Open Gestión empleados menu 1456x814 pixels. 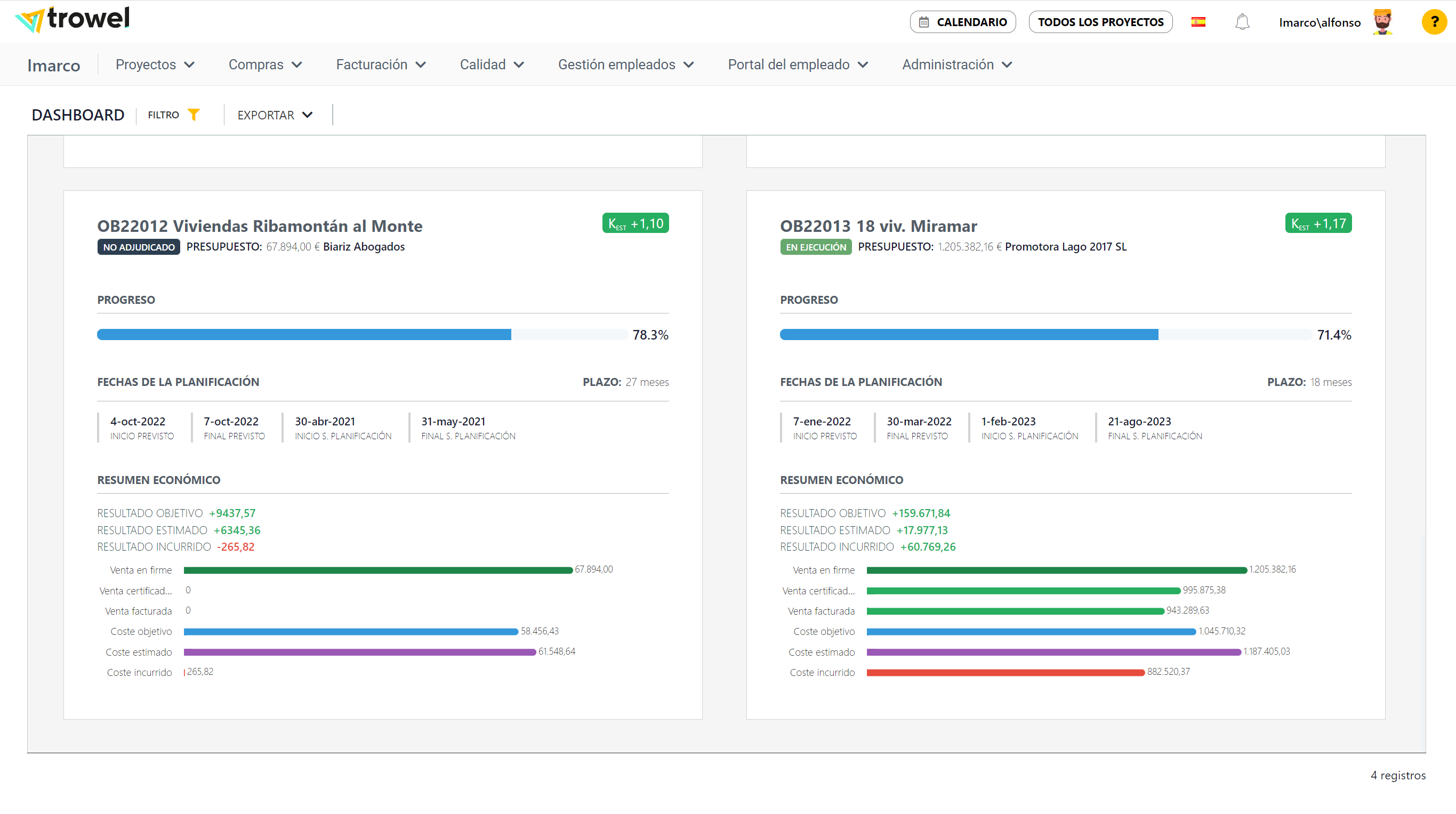626,65
